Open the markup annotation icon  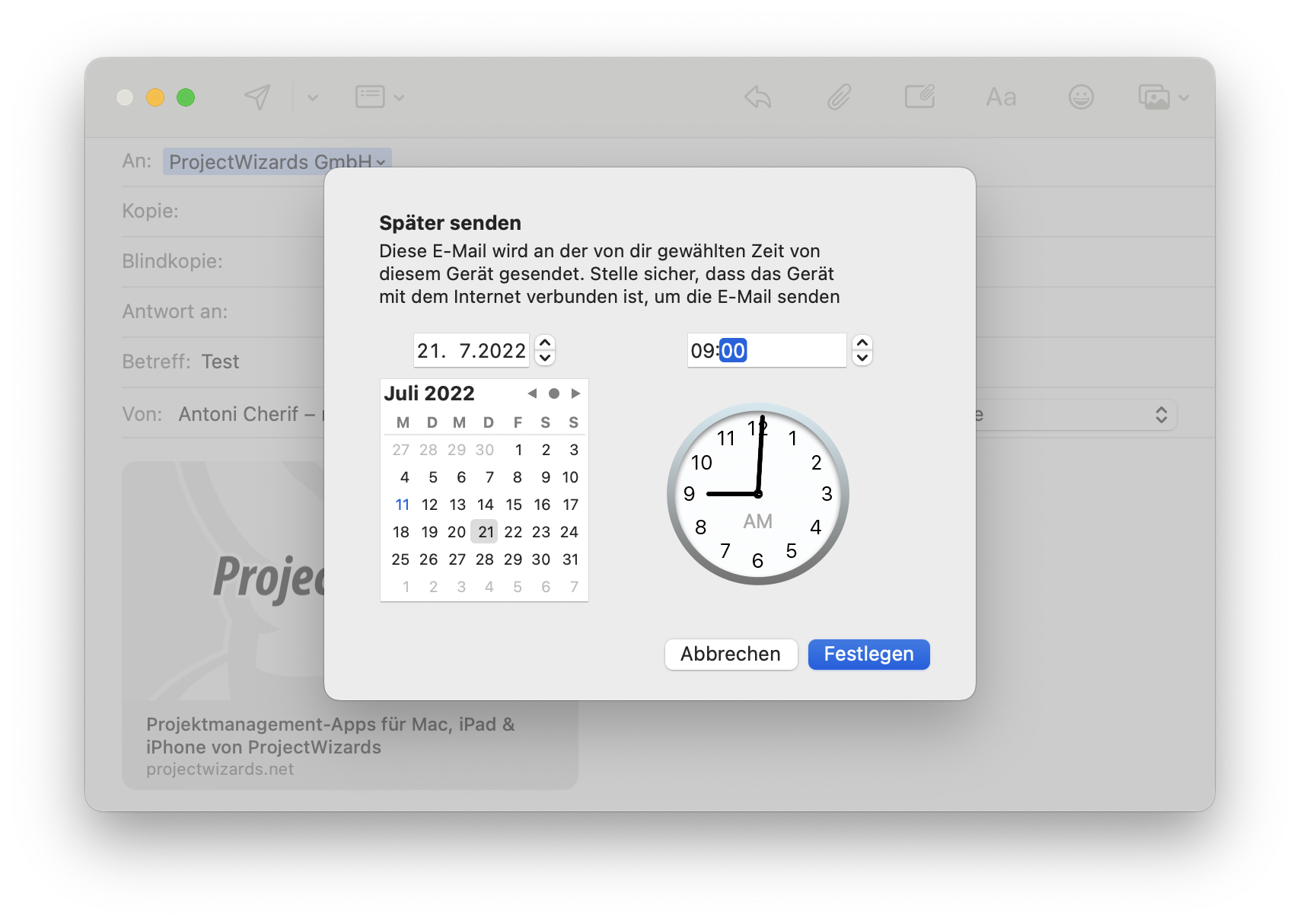pyautogui.click(x=919, y=97)
